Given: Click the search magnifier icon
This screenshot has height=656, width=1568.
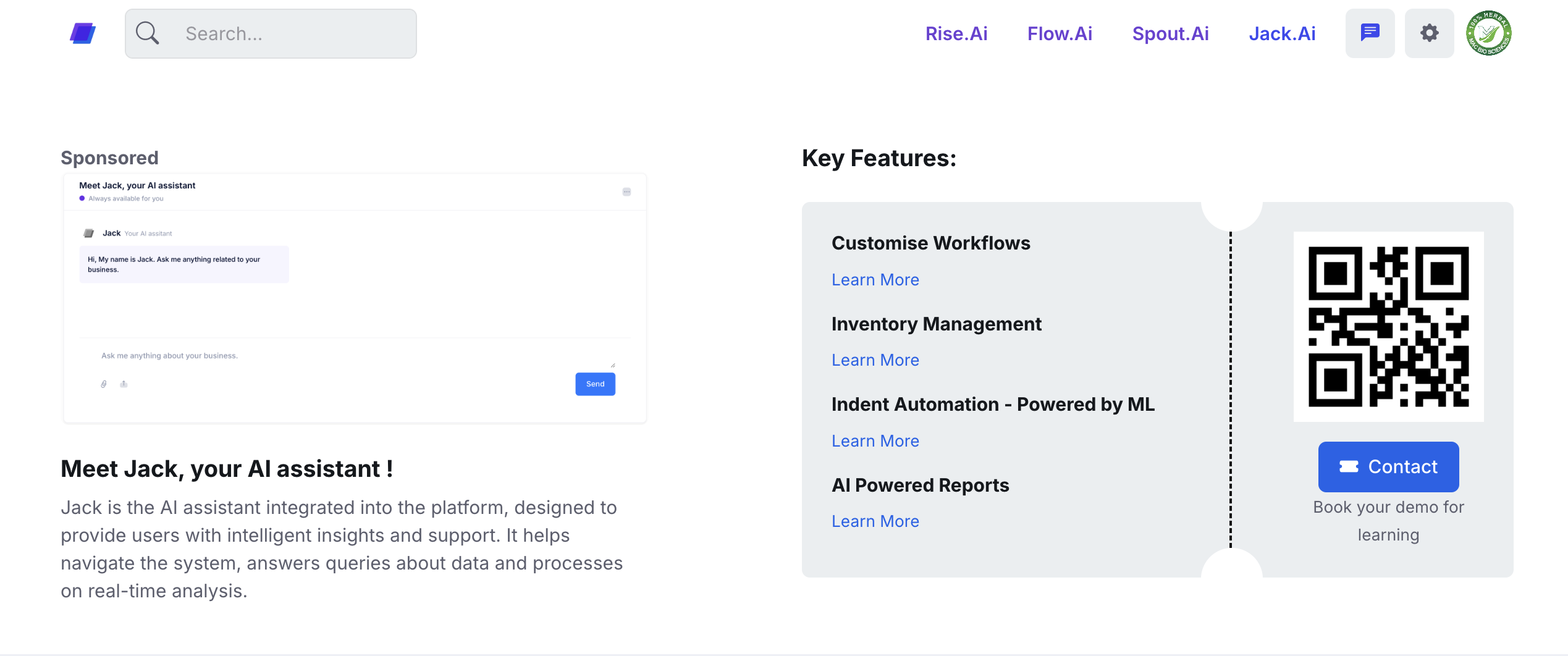Looking at the screenshot, I should [x=147, y=33].
